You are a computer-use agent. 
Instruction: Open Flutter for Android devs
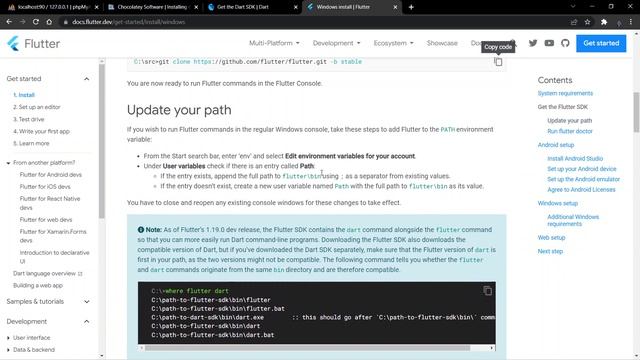51,175
